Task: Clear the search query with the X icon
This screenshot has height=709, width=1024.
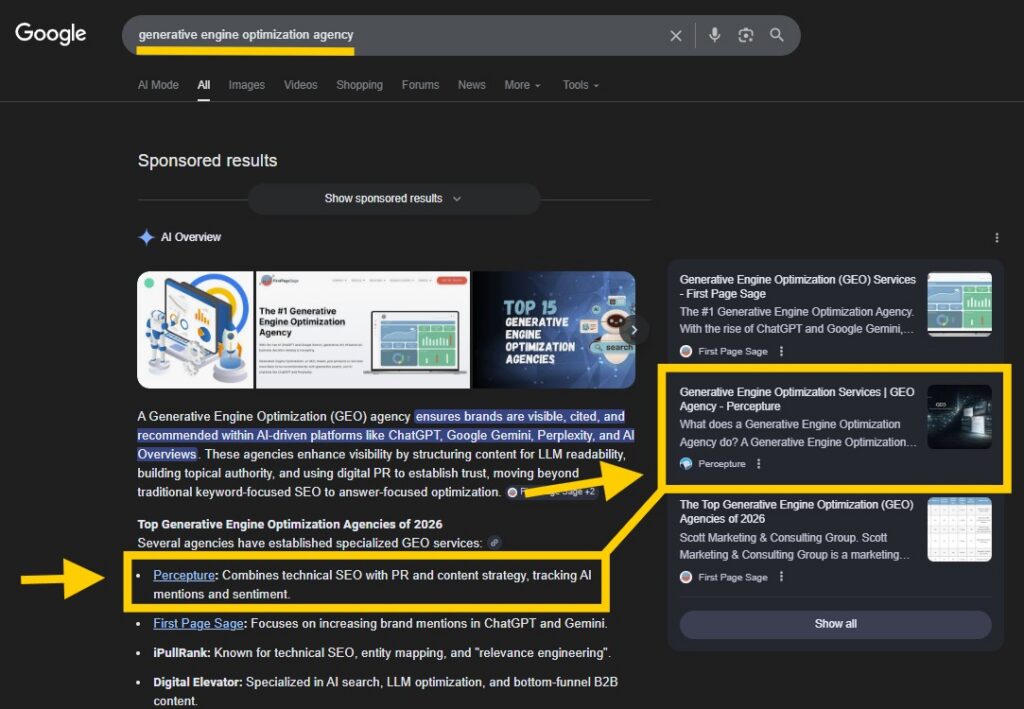Action: [x=675, y=35]
